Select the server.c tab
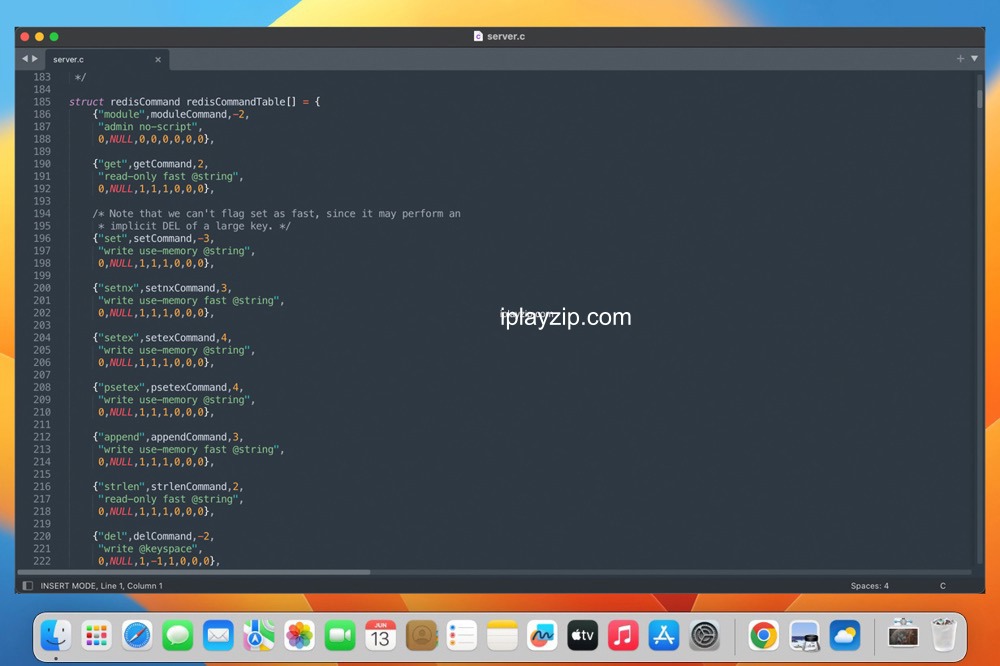Image resolution: width=1000 pixels, height=666 pixels. [107, 59]
